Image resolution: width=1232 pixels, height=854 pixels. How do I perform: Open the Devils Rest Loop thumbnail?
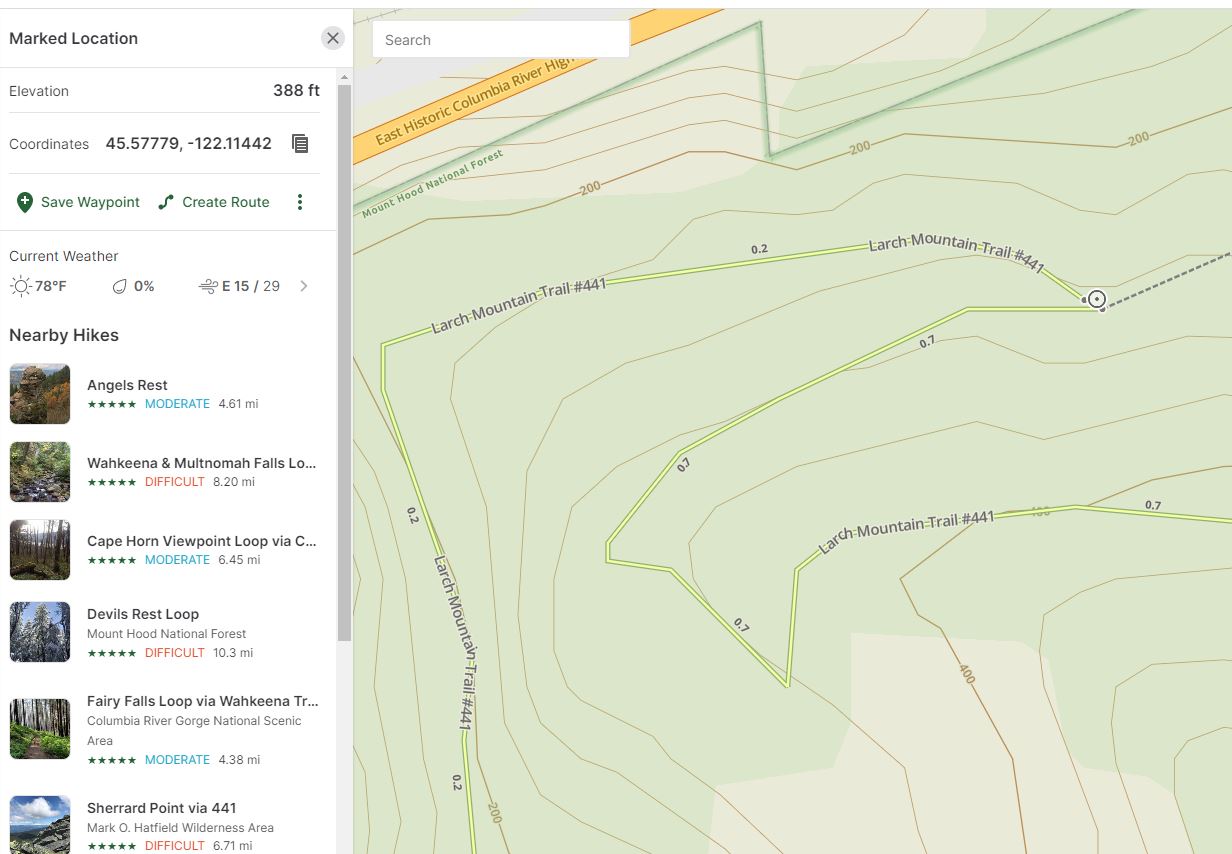[40, 632]
